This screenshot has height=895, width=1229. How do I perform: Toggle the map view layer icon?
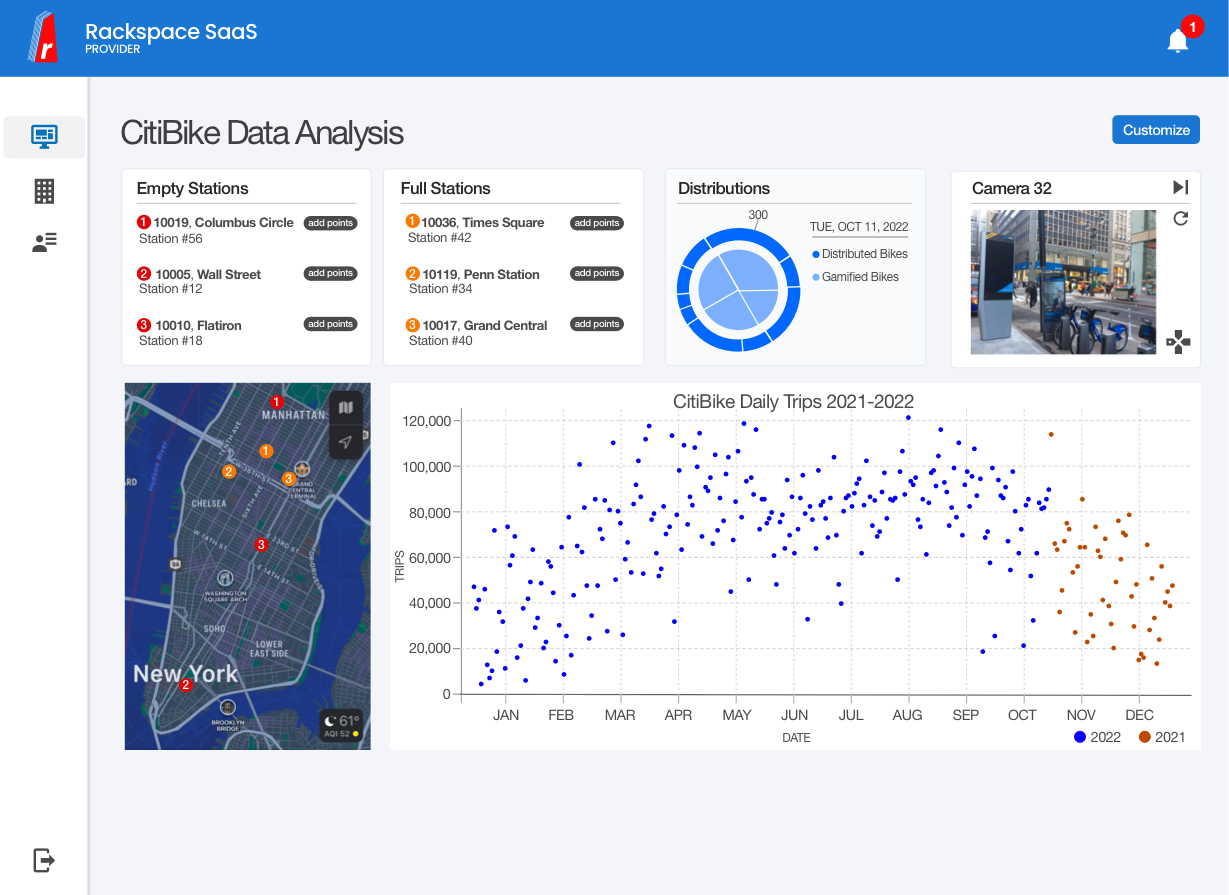click(x=346, y=408)
